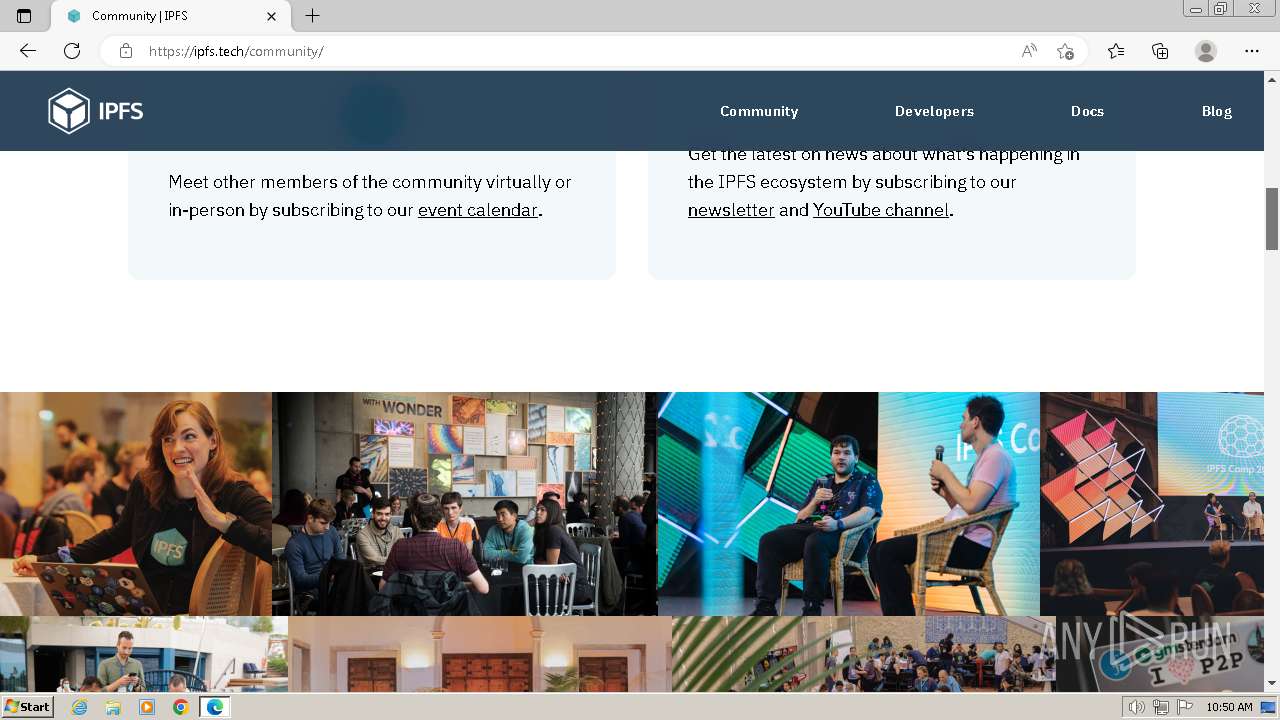Open Settings and more menu

tap(1252, 51)
